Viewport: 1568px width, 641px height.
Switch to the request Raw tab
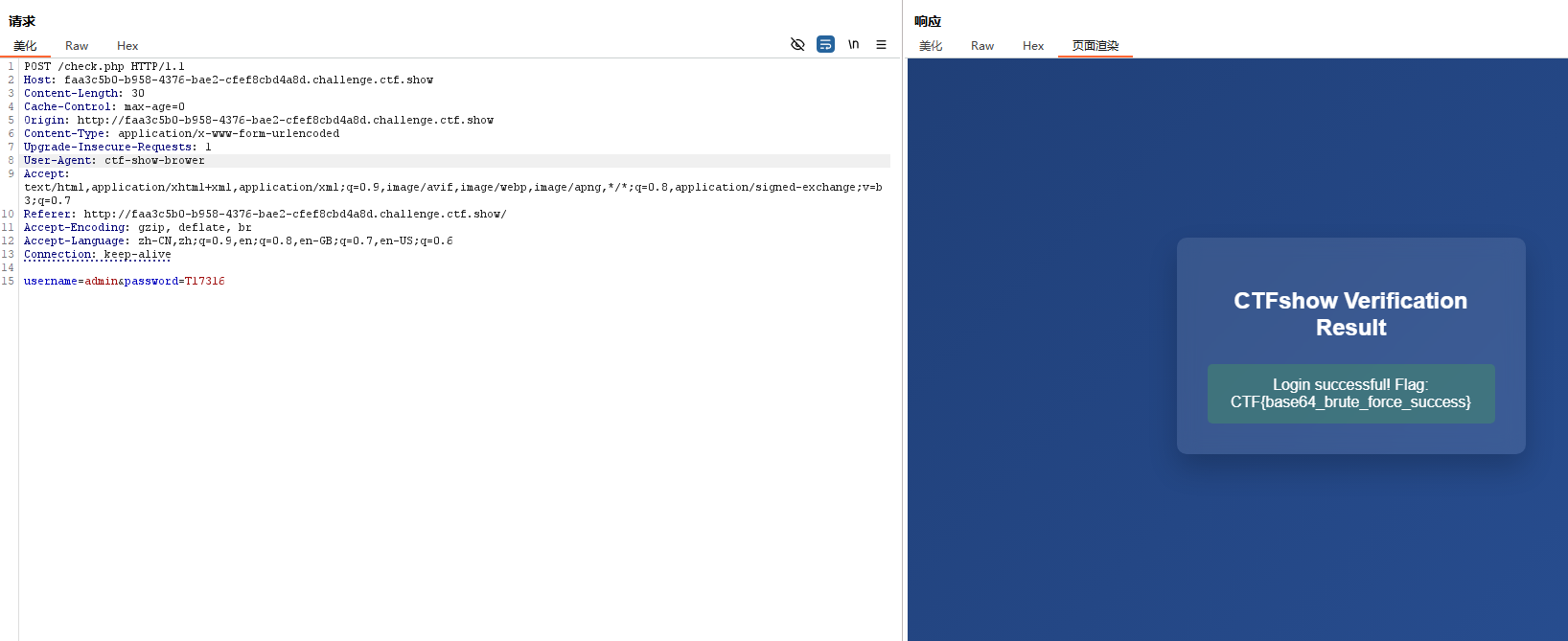(77, 46)
